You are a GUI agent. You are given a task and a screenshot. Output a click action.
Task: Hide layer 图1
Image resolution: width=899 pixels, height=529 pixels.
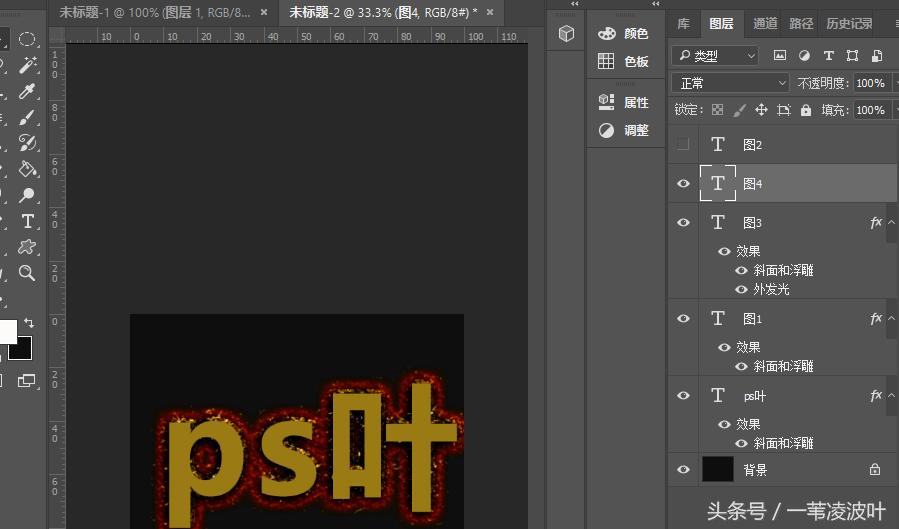[x=683, y=318]
